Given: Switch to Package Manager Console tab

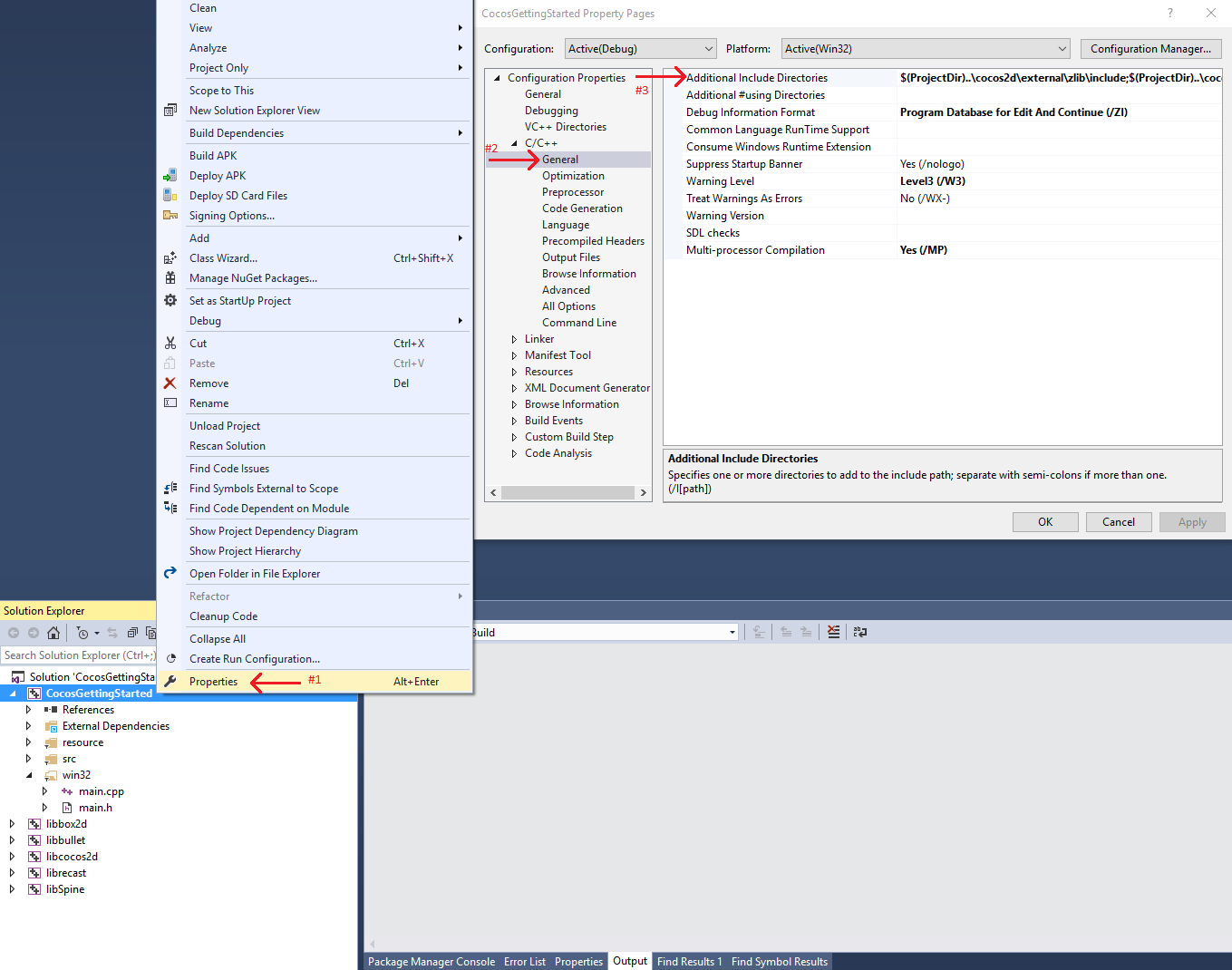Looking at the screenshot, I should [x=432, y=962].
